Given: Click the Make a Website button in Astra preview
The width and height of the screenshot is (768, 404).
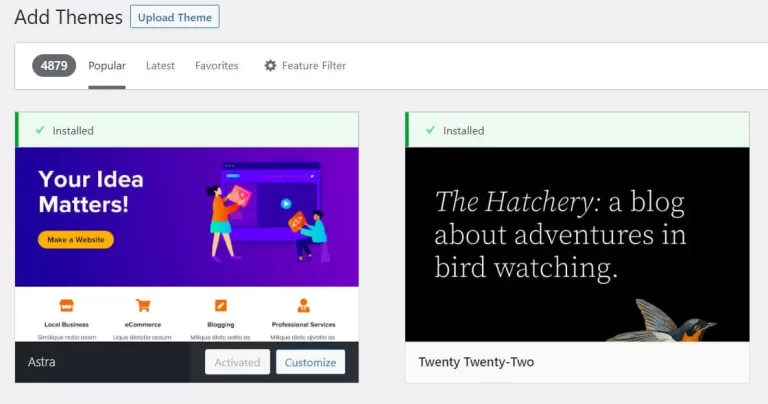Looking at the screenshot, I should (76, 239).
